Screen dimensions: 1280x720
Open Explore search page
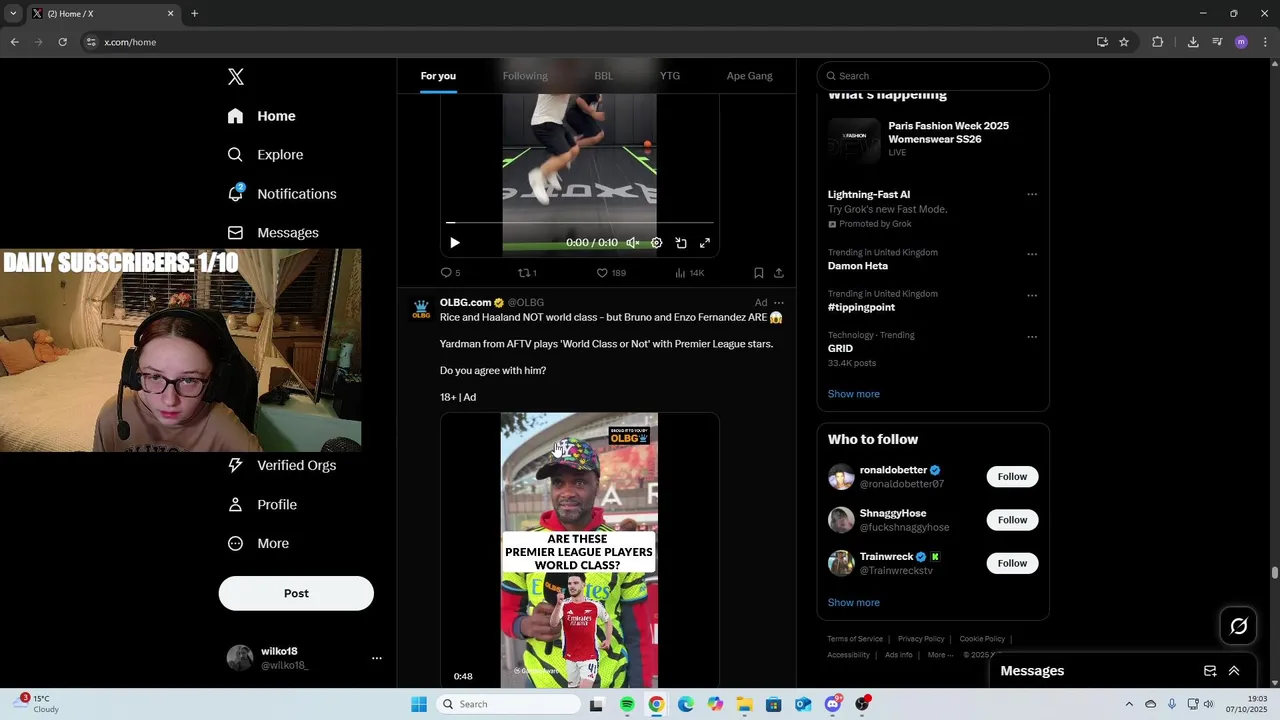click(266, 155)
